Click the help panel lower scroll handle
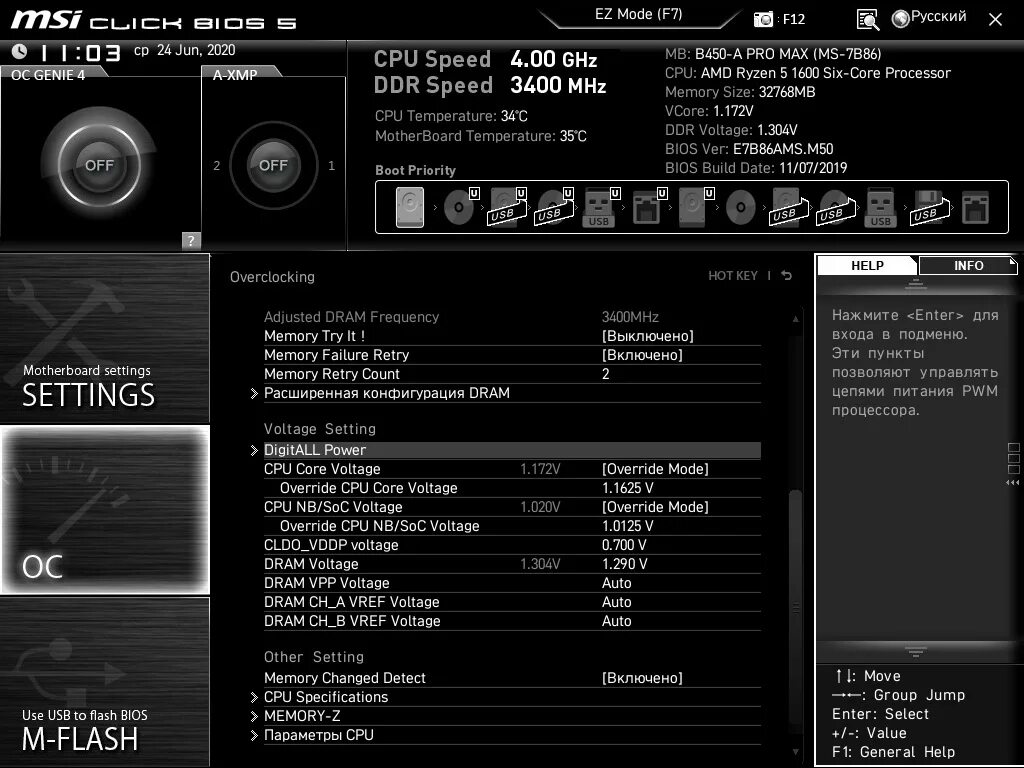This screenshot has height=768, width=1024. [916, 651]
